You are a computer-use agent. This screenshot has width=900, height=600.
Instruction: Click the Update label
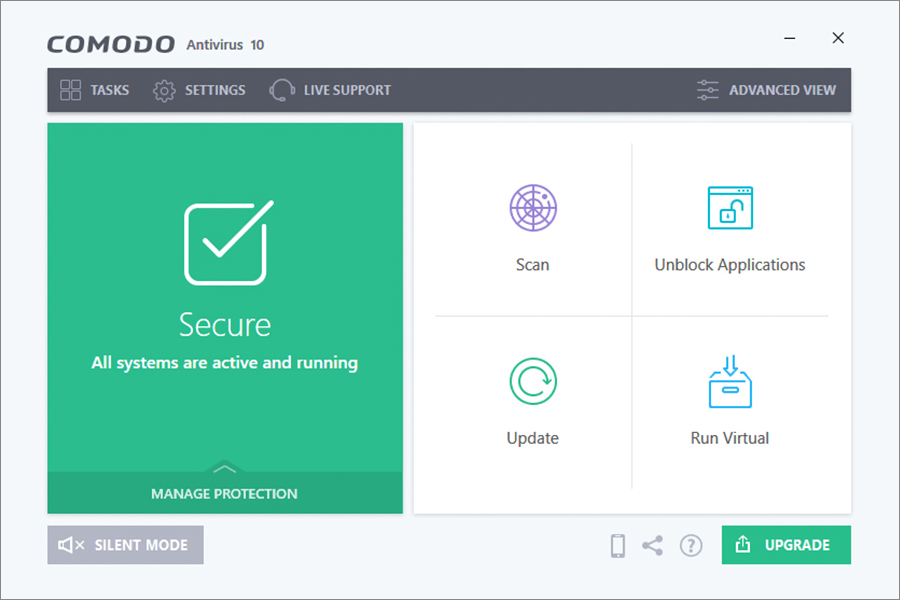(x=533, y=438)
